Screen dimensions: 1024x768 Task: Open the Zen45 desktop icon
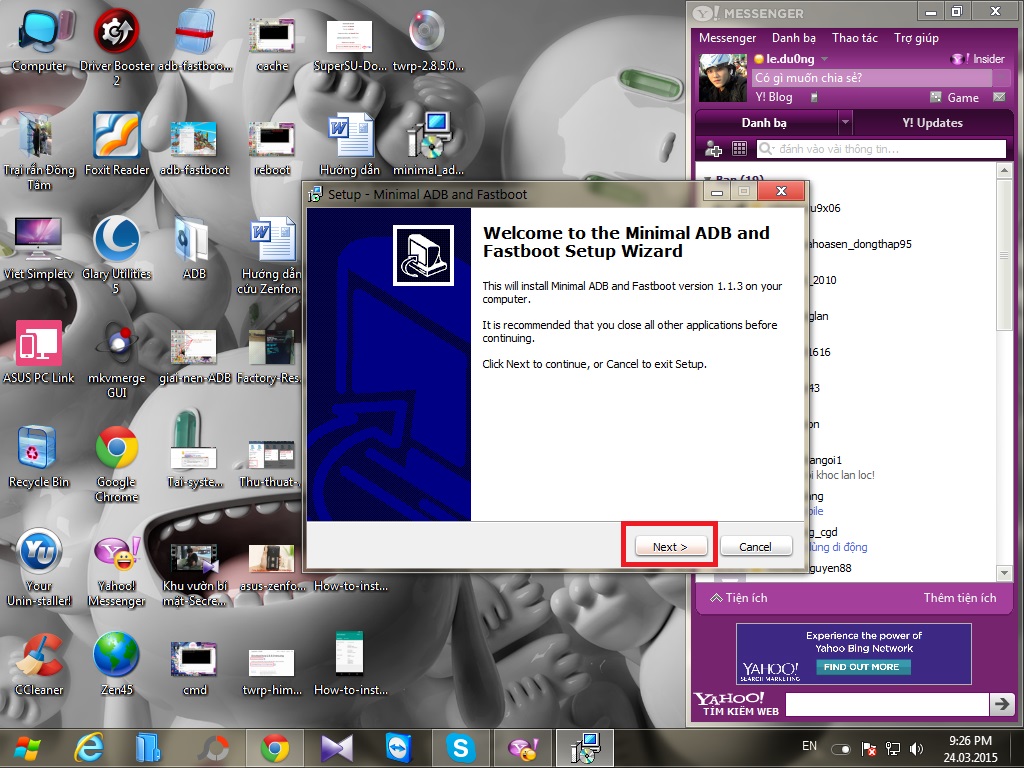pyautogui.click(x=116, y=664)
